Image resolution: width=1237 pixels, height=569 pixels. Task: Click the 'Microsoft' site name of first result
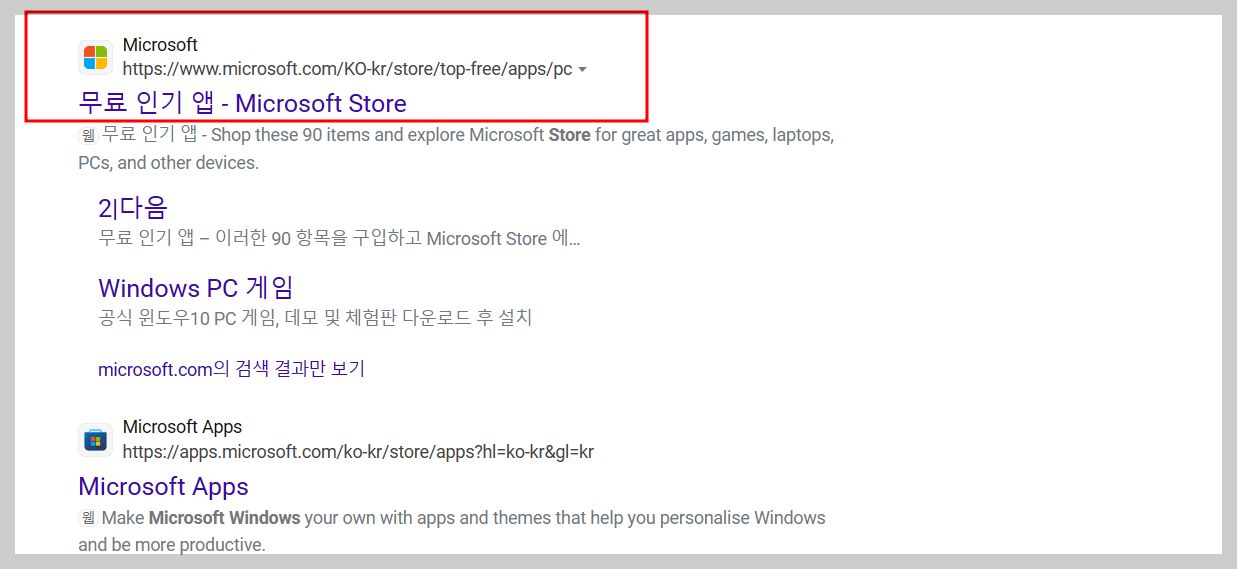[160, 45]
